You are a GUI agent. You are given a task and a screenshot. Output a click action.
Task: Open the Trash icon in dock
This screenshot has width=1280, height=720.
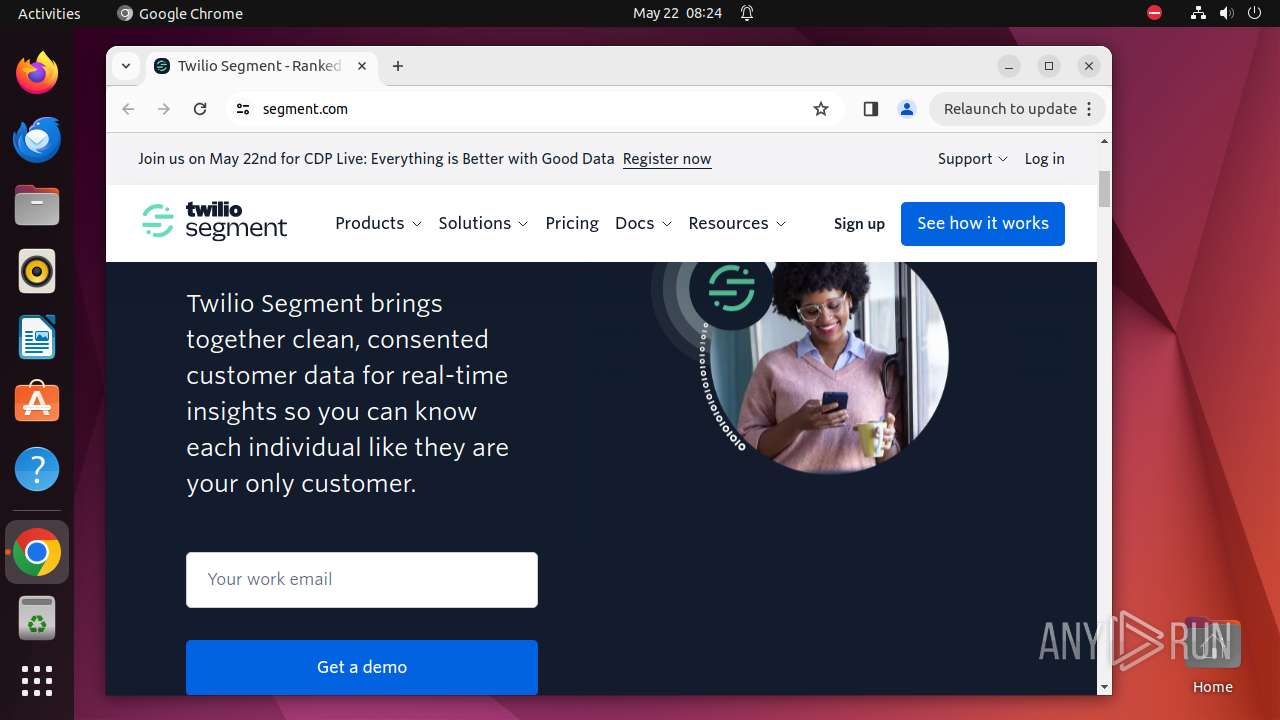[37, 618]
